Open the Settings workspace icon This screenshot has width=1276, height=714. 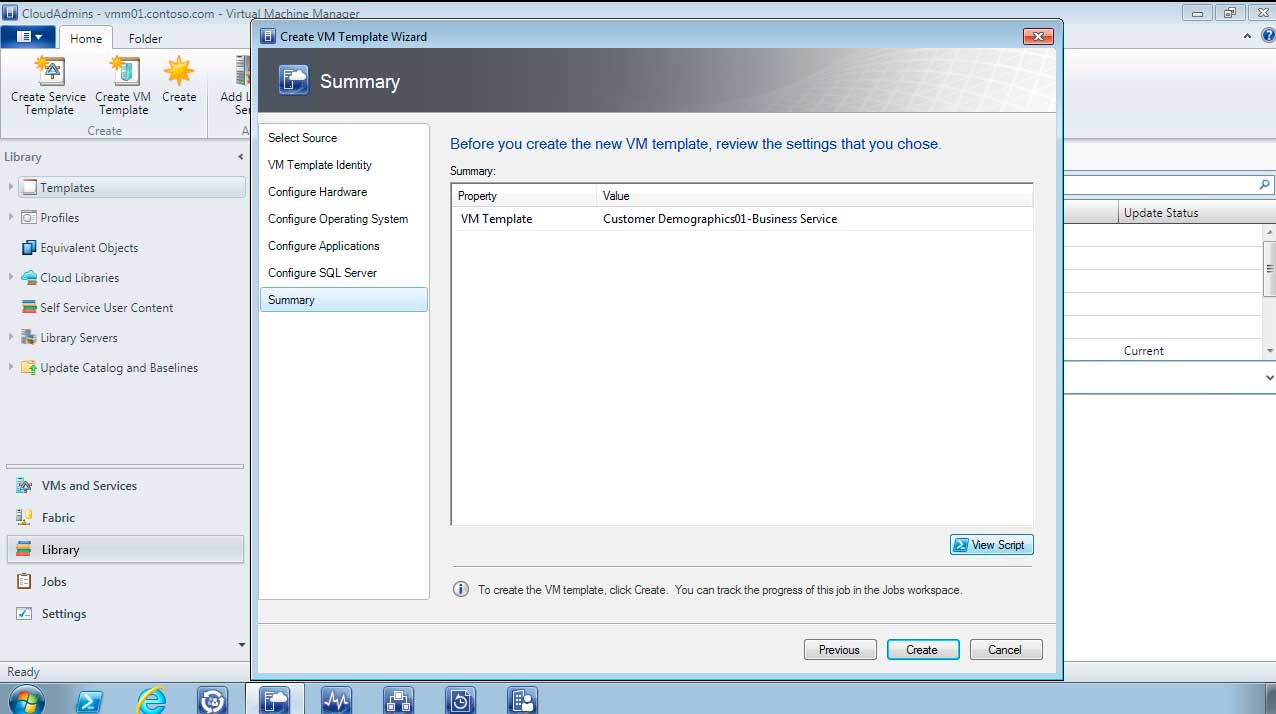pos(24,614)
